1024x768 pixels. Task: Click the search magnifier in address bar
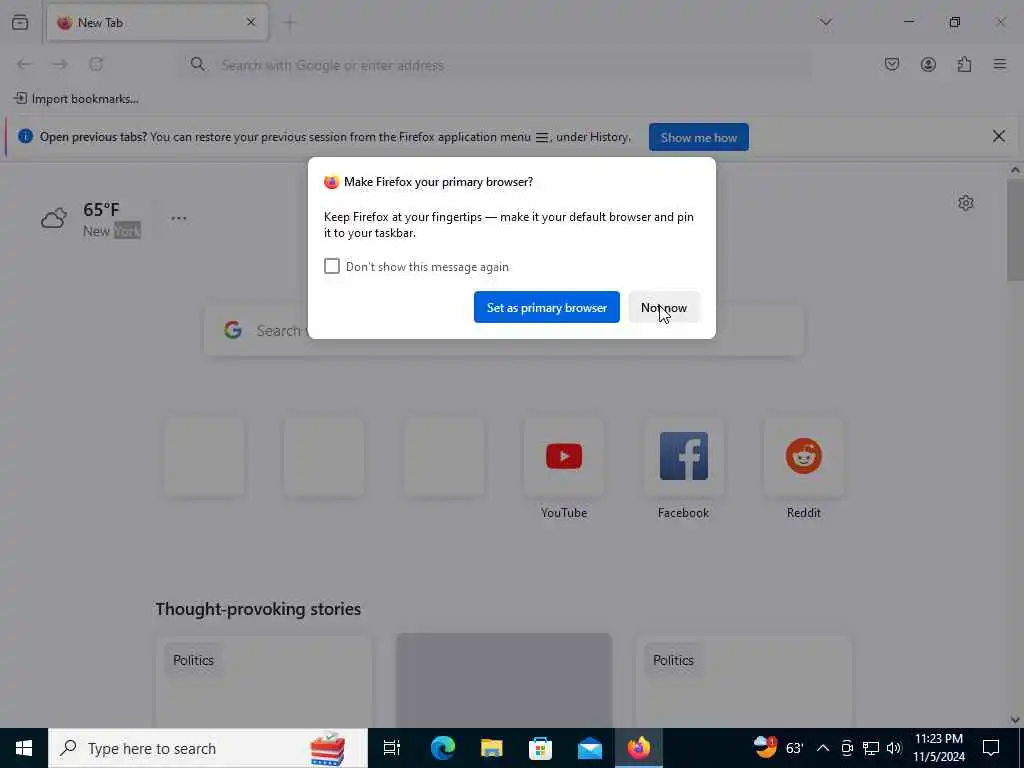(x=198, y=64)
